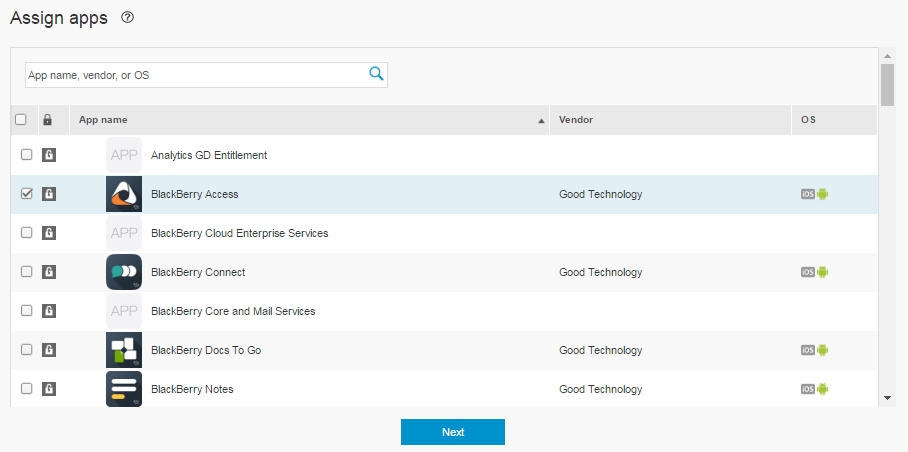Click the Analytics GD Entitlement lock icon
This screenshot has height=452, width=908.
[48, 155]
